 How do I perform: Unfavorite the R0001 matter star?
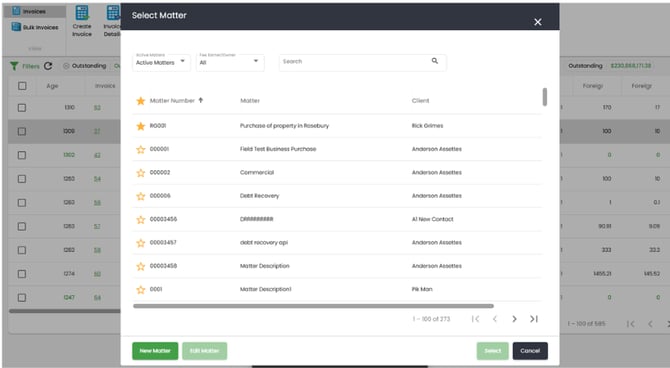click(141, 126)
